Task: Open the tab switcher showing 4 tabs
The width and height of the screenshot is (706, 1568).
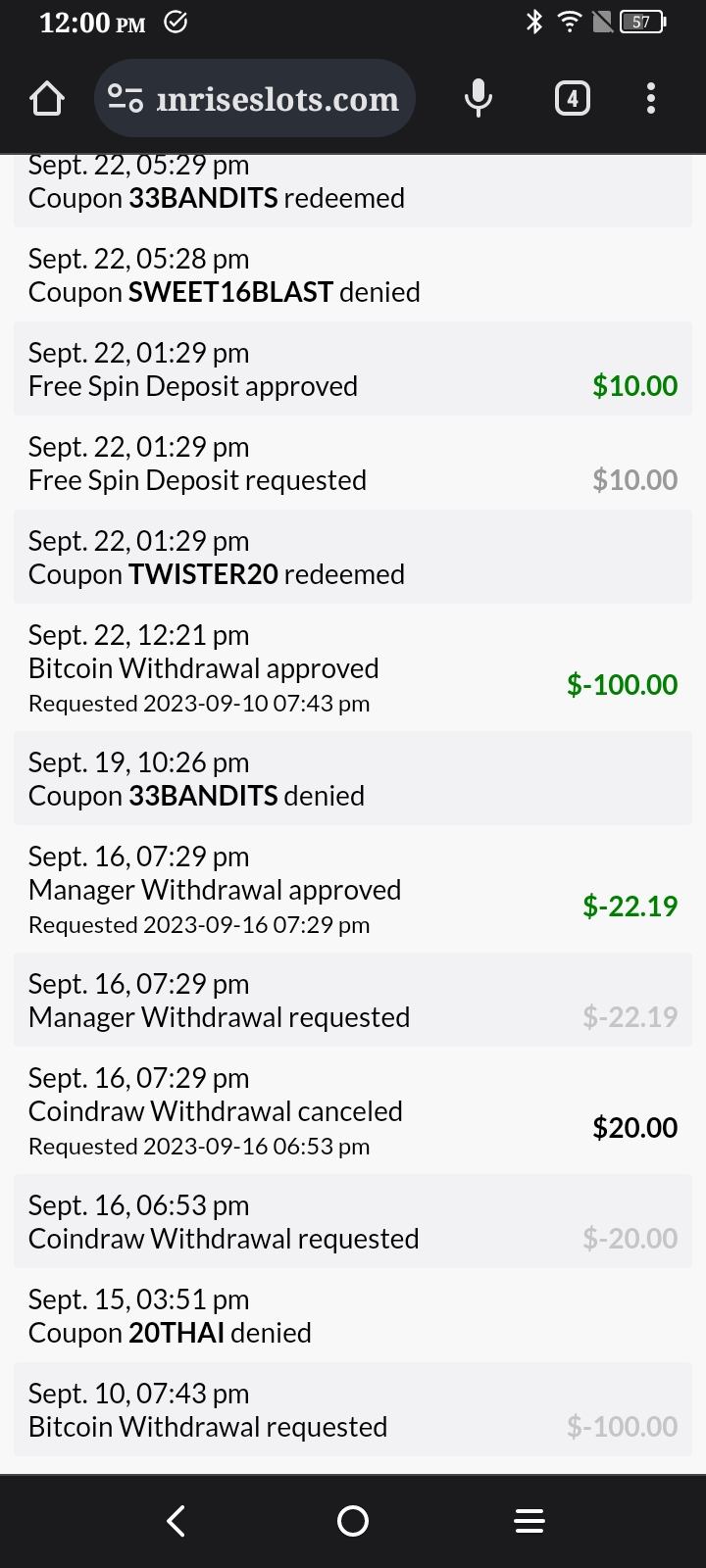Action: click(x=573, y=99)
